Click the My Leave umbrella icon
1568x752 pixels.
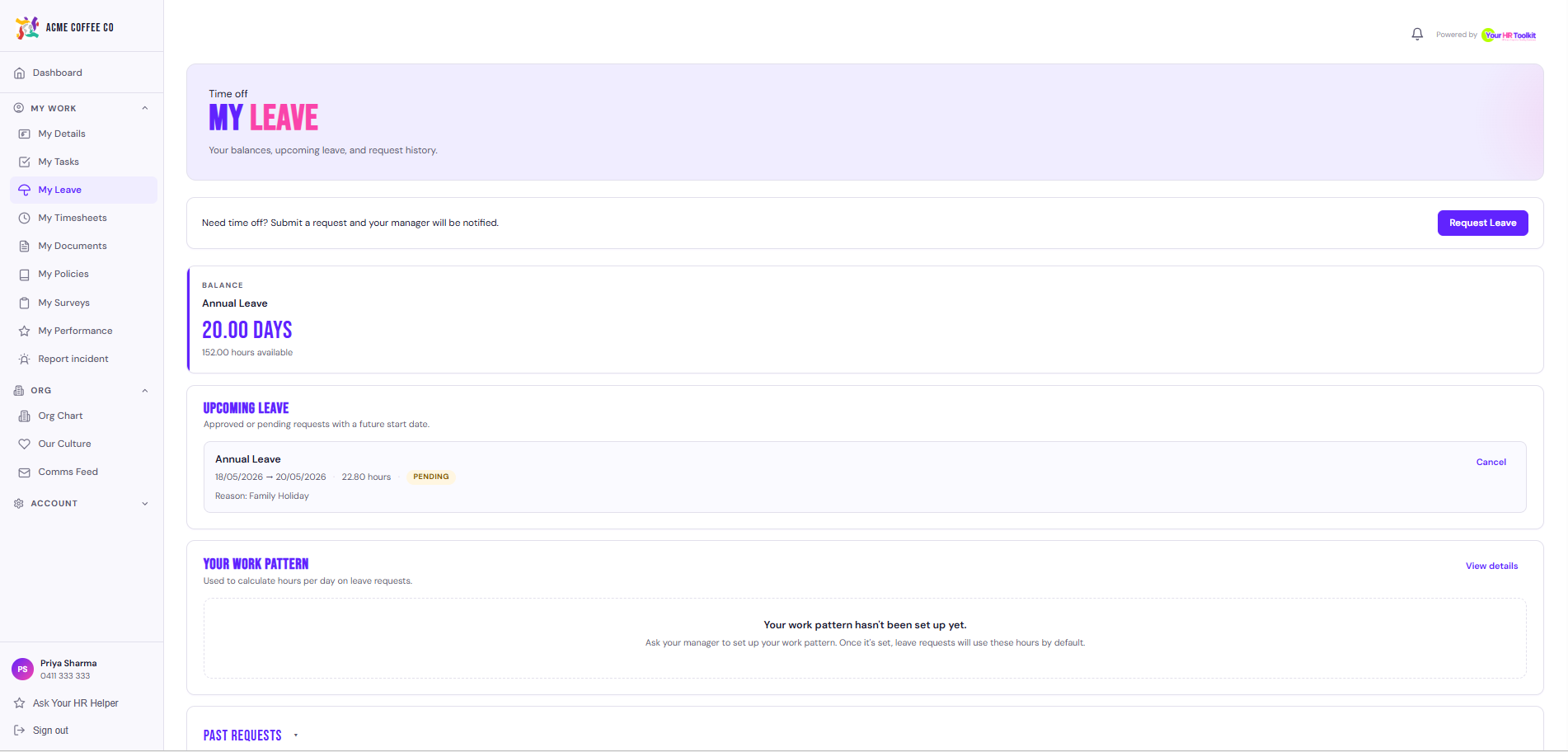pos(25,190)
